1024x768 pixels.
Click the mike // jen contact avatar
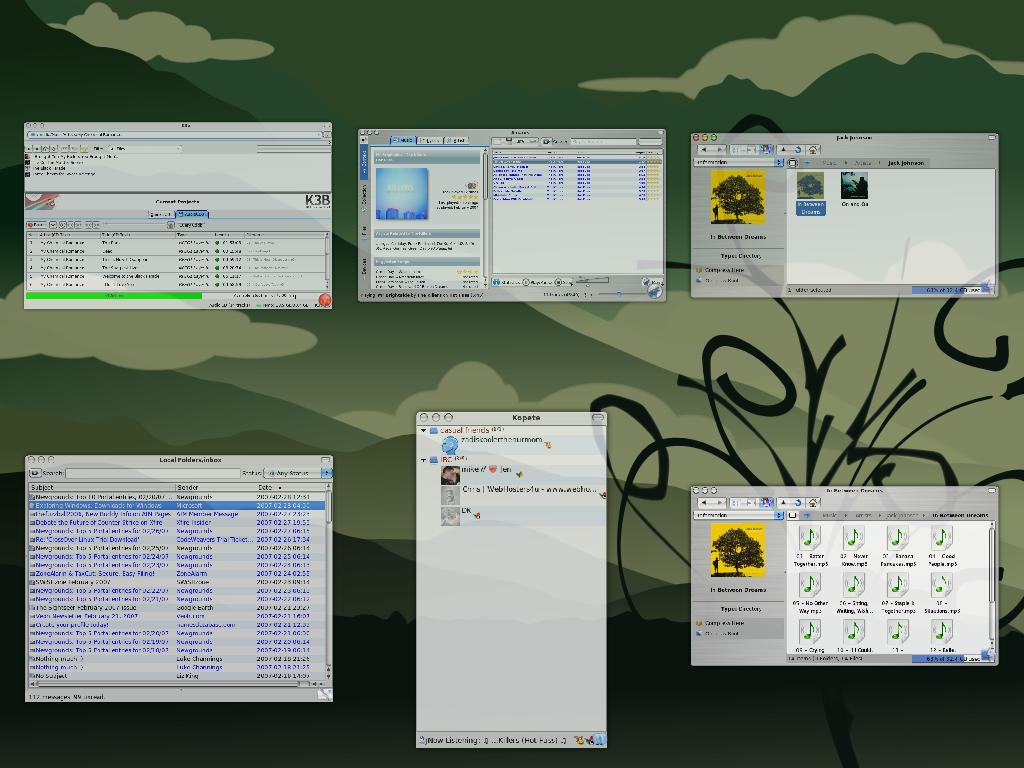click(x=450, y=474)
